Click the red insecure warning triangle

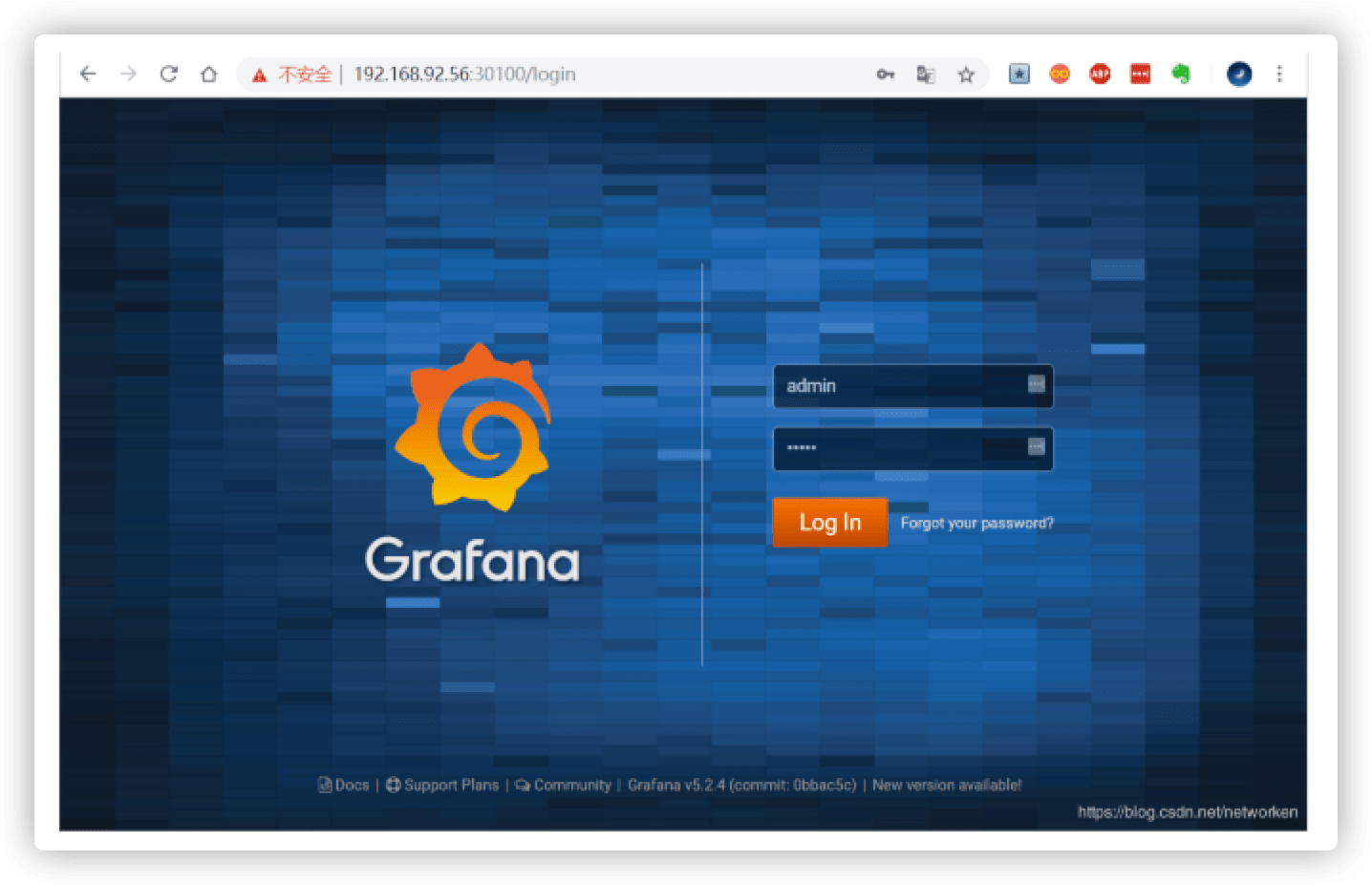tap(259, 75)
